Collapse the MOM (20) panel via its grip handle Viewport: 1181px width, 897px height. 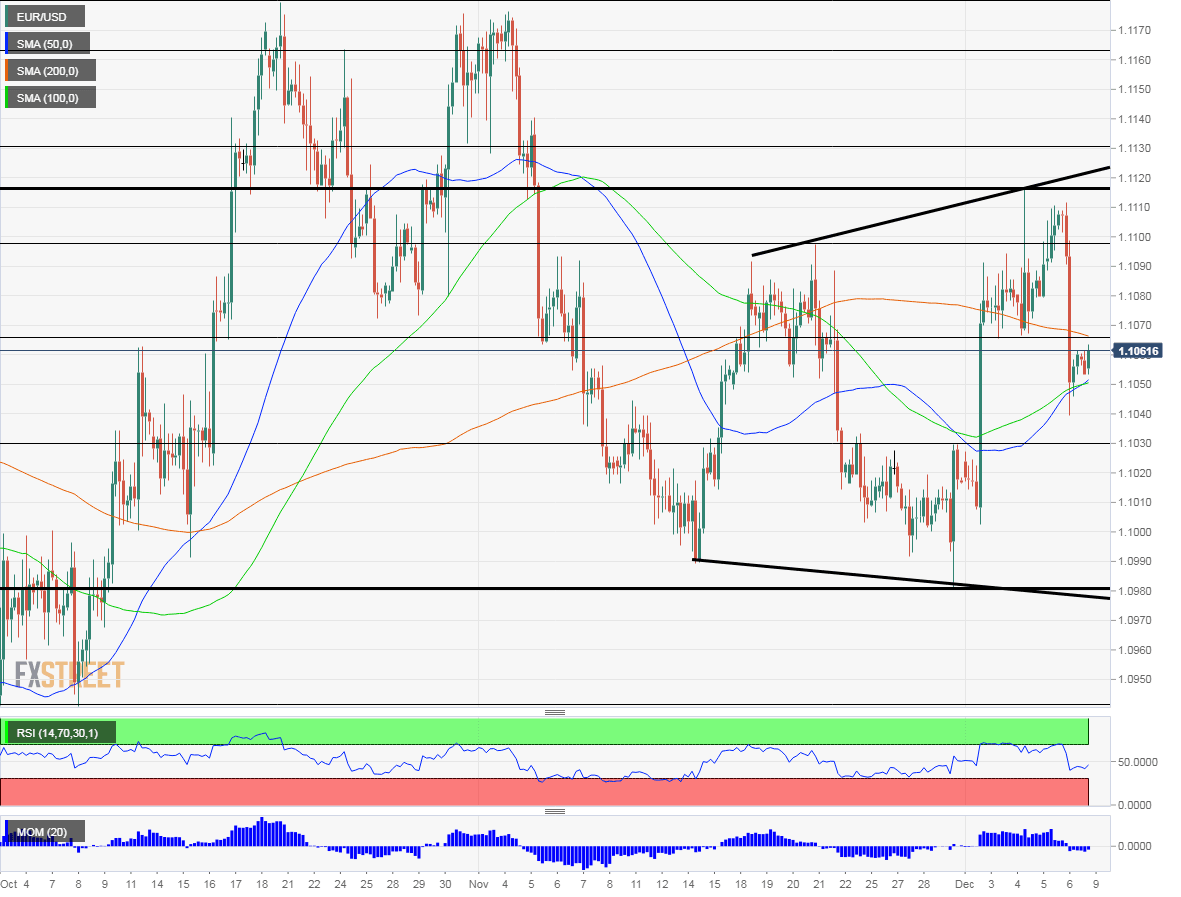click(557, 810)
